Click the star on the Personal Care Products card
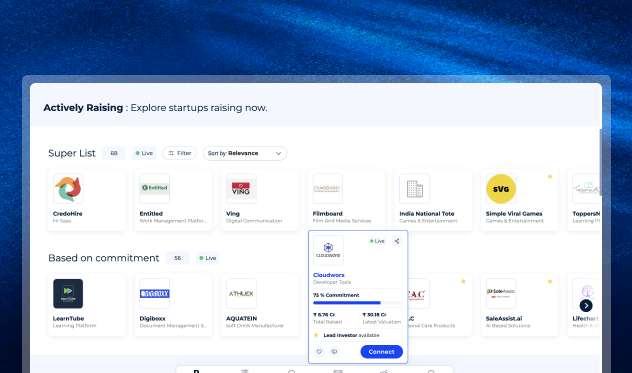The image size is (632, 373). tap(463, 281)
